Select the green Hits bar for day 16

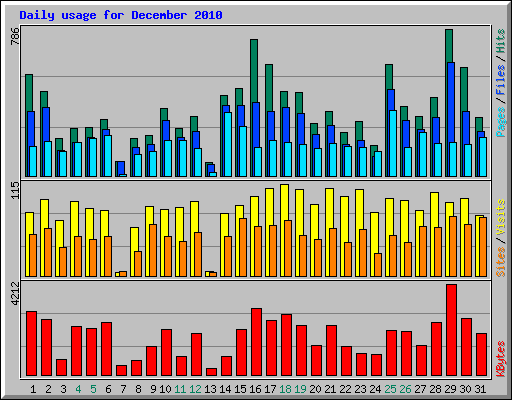pyautogui.click(x=254, y=71)
